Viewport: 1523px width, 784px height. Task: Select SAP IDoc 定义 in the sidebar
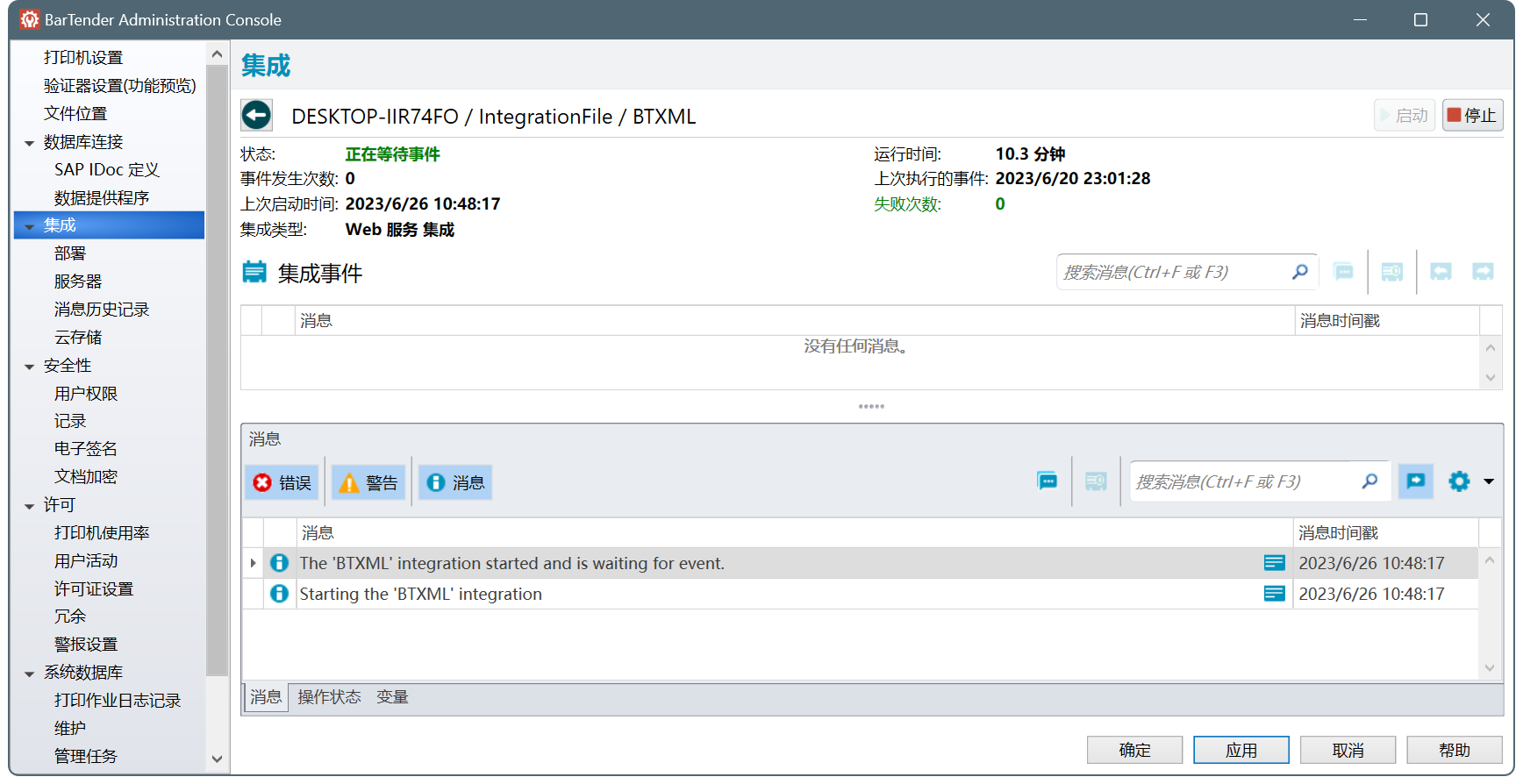tap(107, 170)
